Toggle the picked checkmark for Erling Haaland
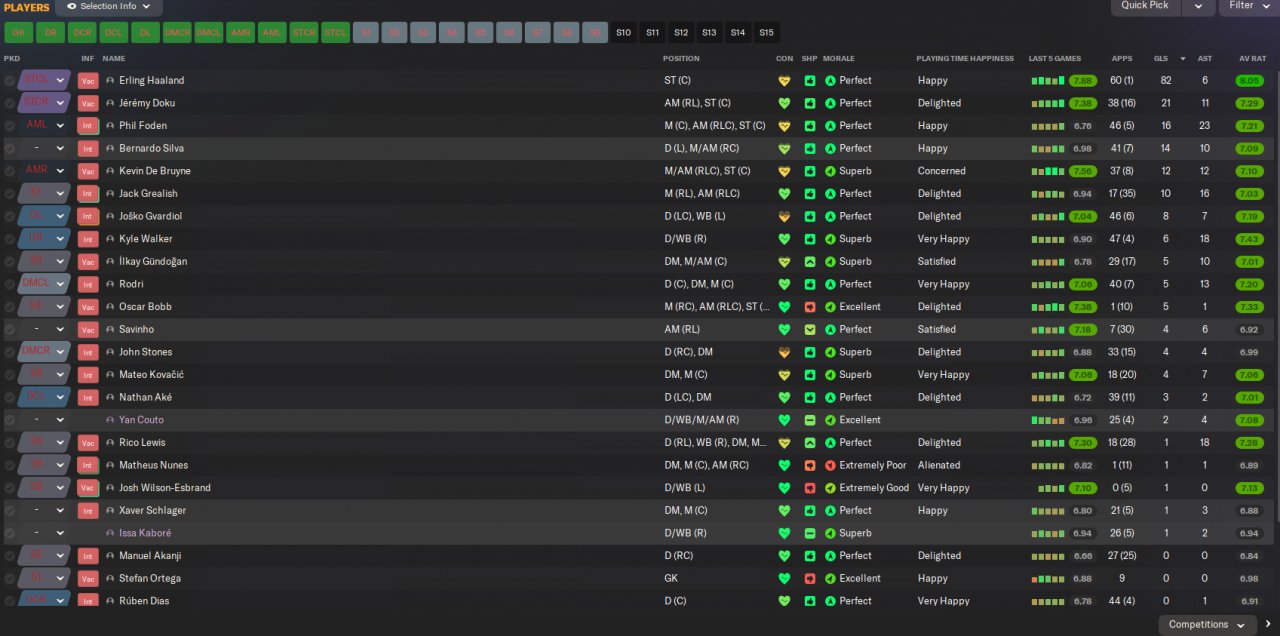Viewport: 1280px width, 636px height. coord(10,80)
